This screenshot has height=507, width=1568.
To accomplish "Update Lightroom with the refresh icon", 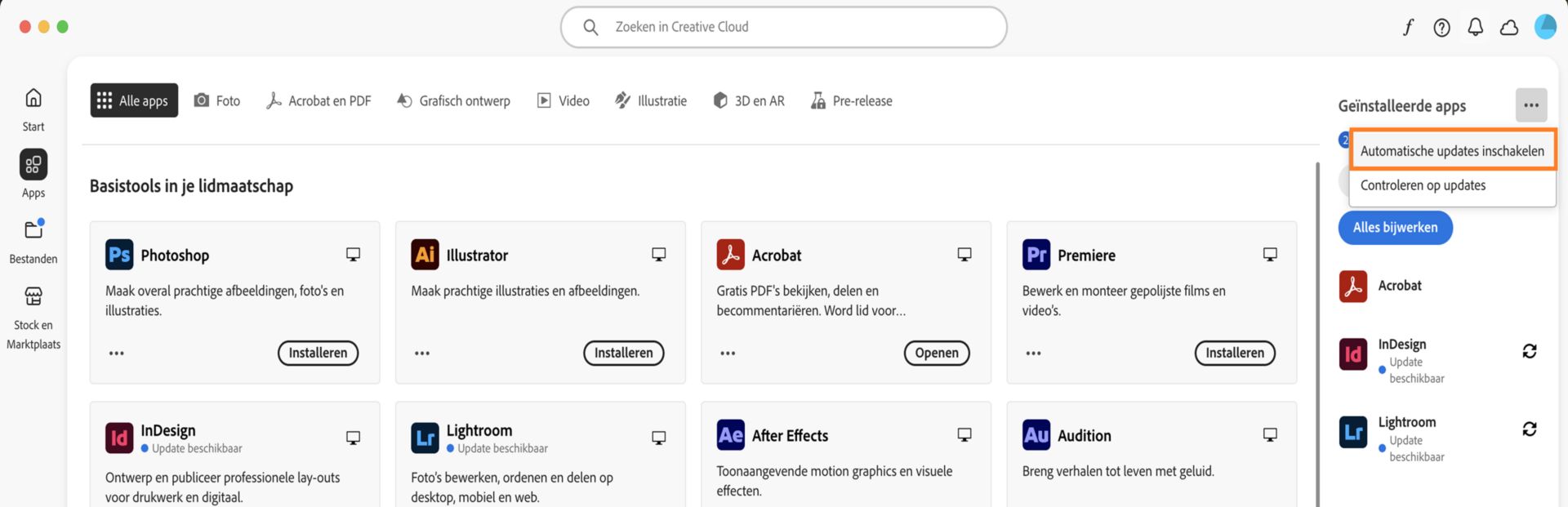I will (1530, 429).
